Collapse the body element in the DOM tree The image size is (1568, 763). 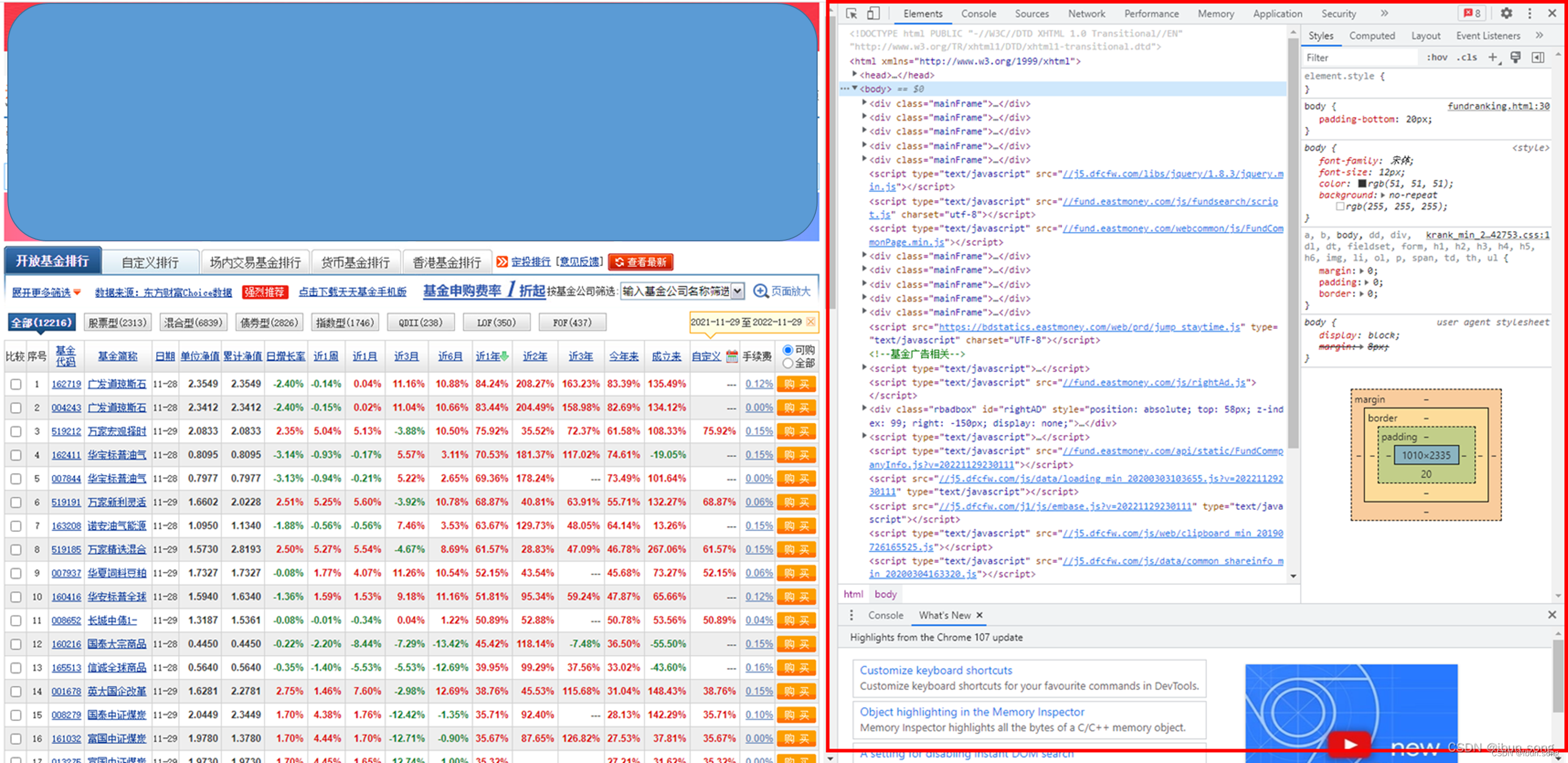(x=854, y=89)
